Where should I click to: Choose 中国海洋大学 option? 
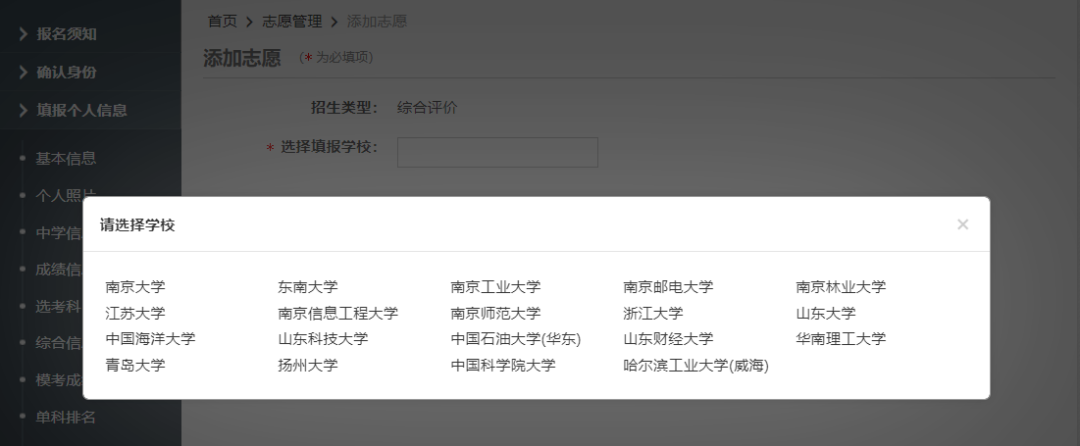pos(150,339)
